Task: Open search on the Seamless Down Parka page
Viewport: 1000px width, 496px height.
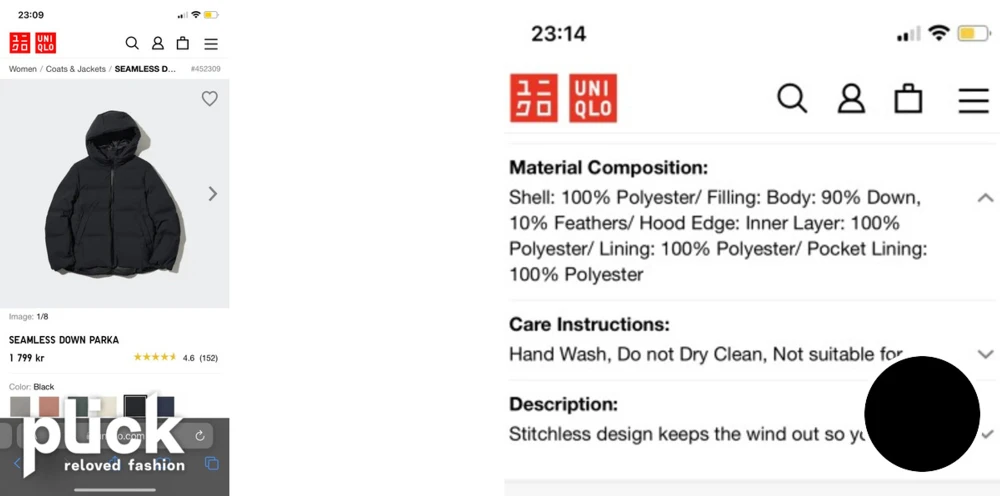Action: point(132,43)
